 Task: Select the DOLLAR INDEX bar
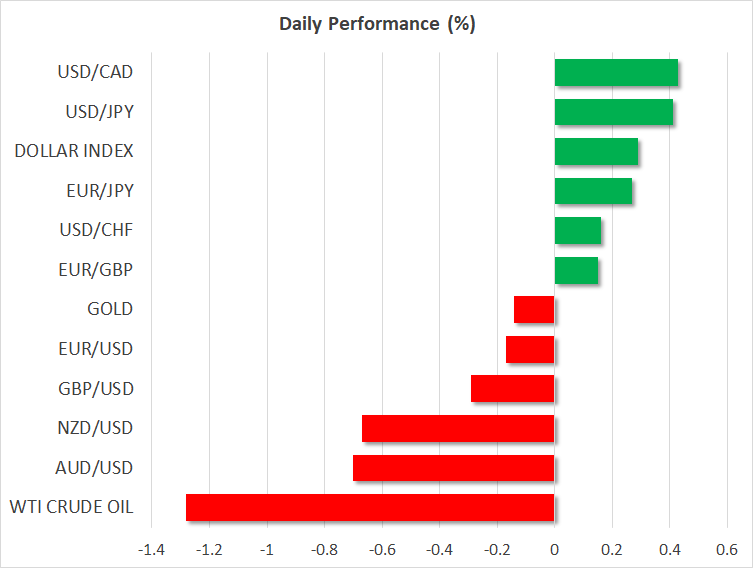click(596, 152)
